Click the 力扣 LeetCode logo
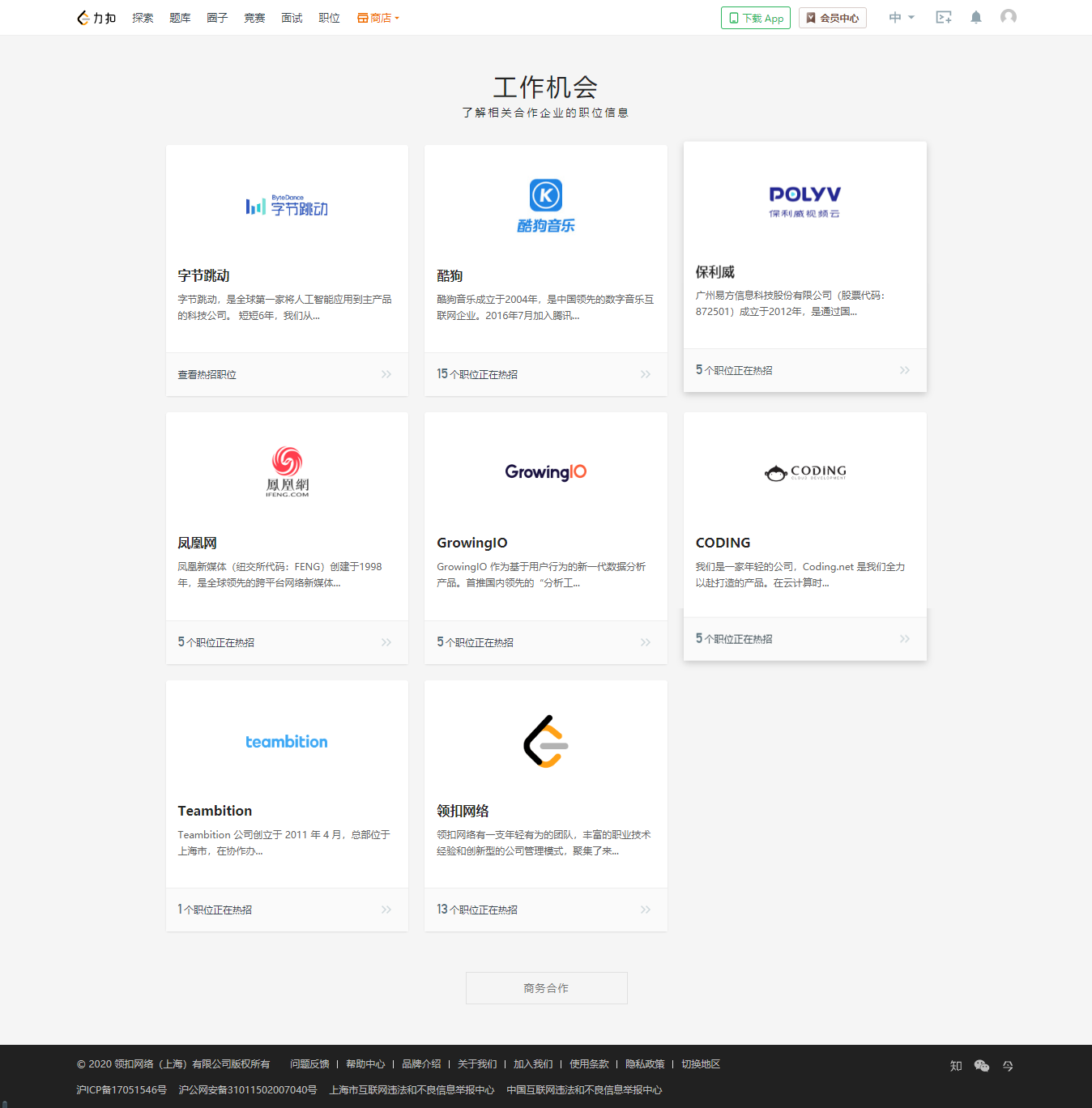 tap(96, 18)
